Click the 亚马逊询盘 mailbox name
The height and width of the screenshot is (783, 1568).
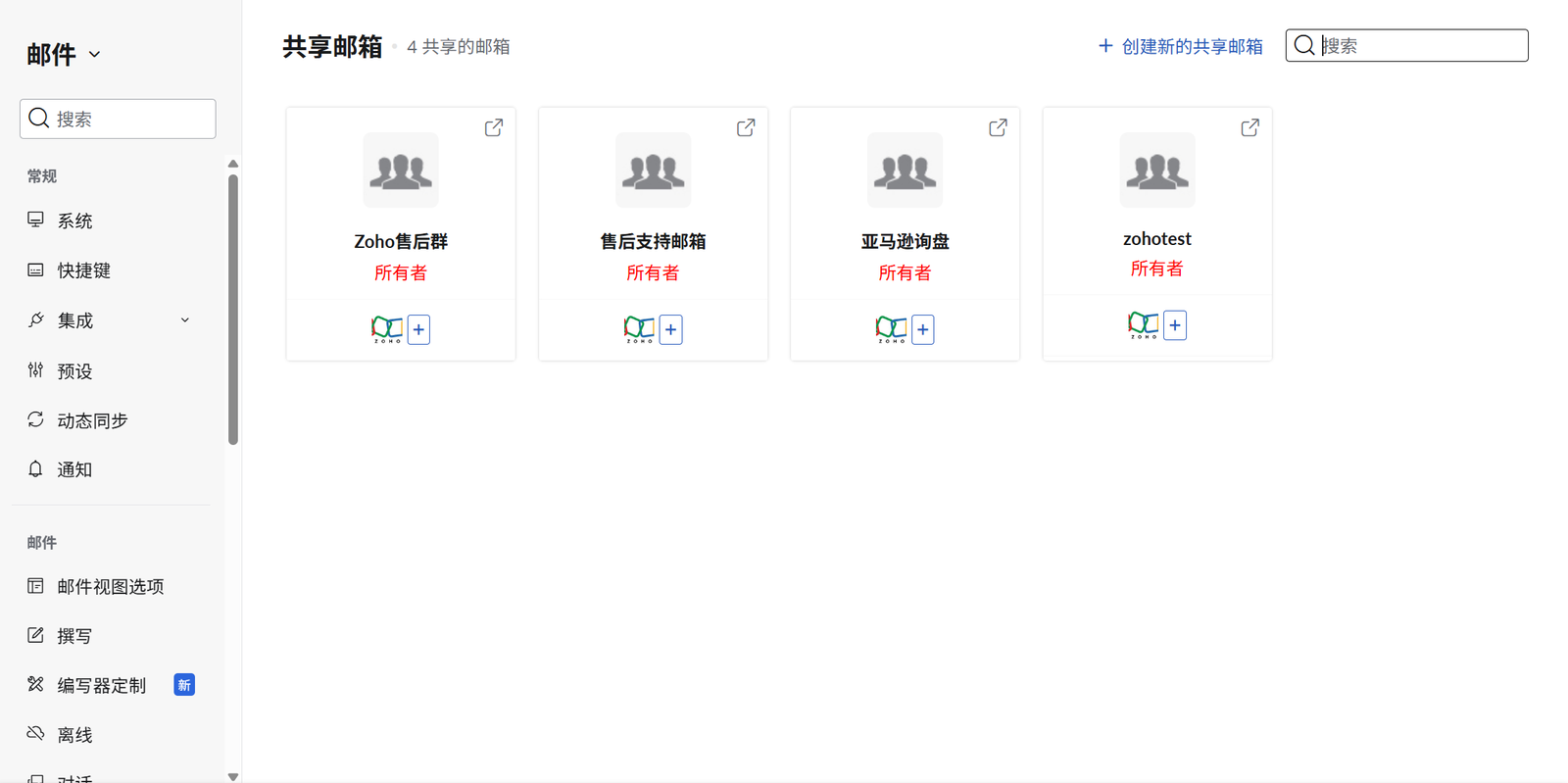pyautogui.click(x=905, y=241)
